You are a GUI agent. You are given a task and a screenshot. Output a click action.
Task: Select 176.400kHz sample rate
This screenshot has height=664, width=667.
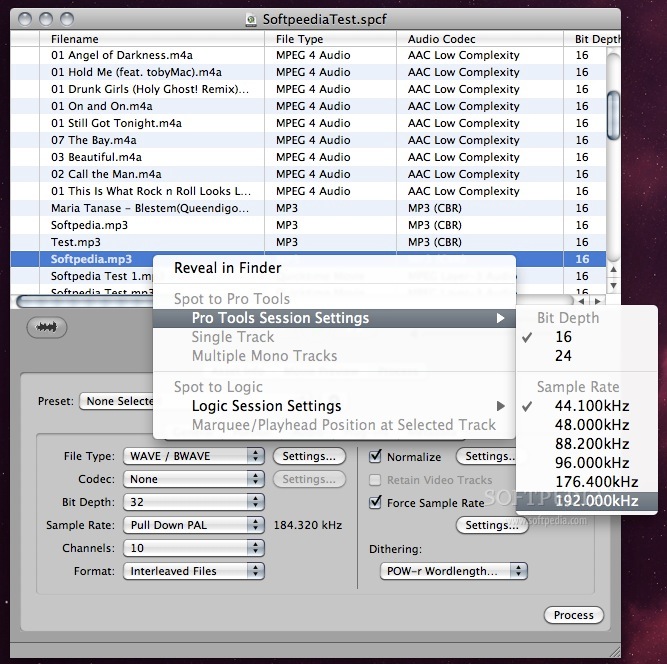click(587, 482)
